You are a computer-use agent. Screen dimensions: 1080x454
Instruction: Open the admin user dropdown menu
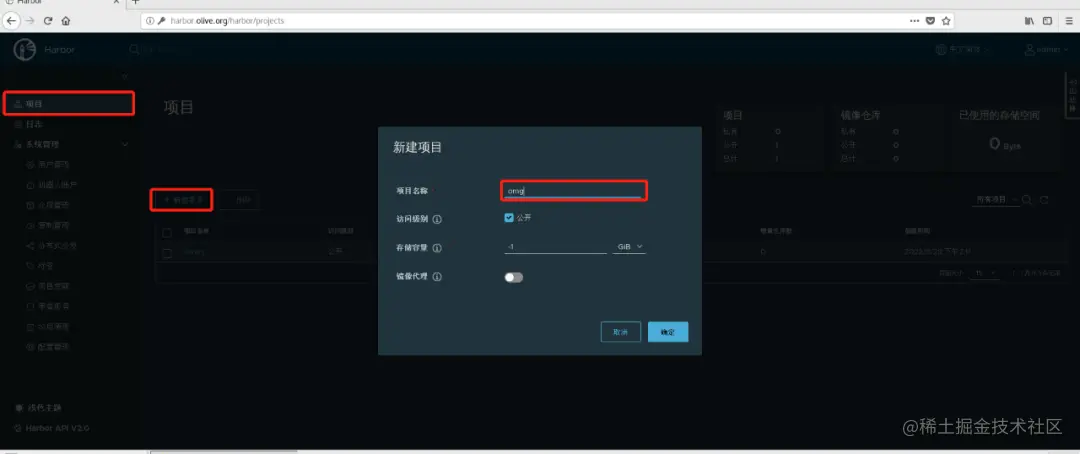click(1046, 50)
